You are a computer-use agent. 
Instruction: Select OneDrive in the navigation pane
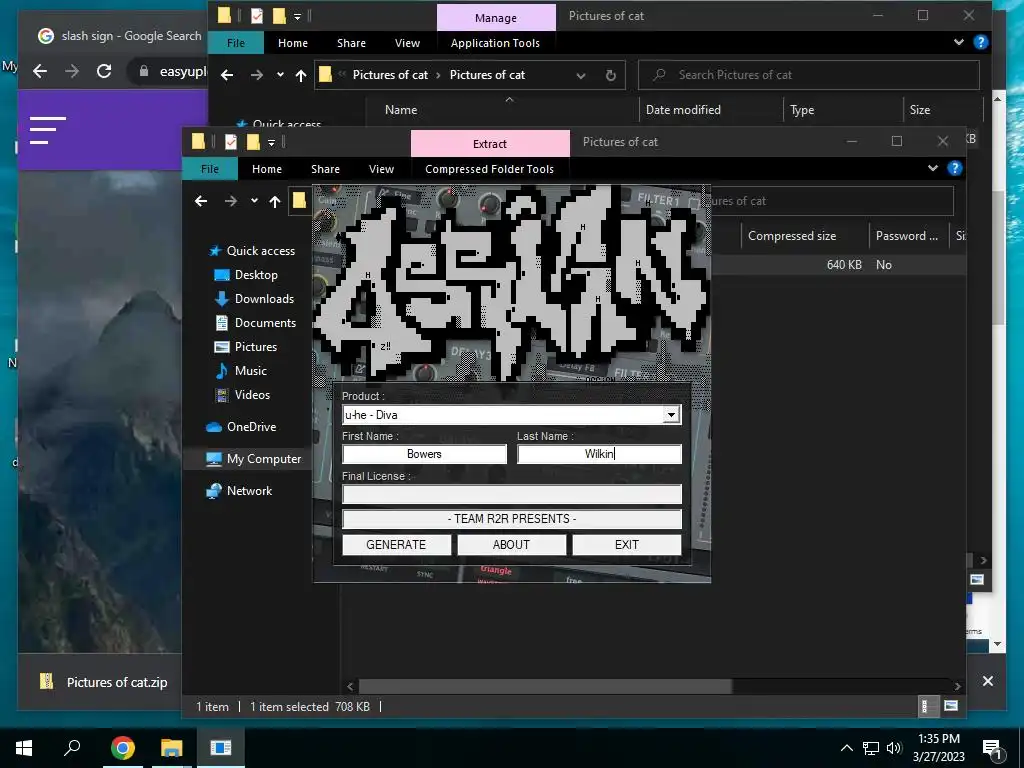click(x=242, y=427)
